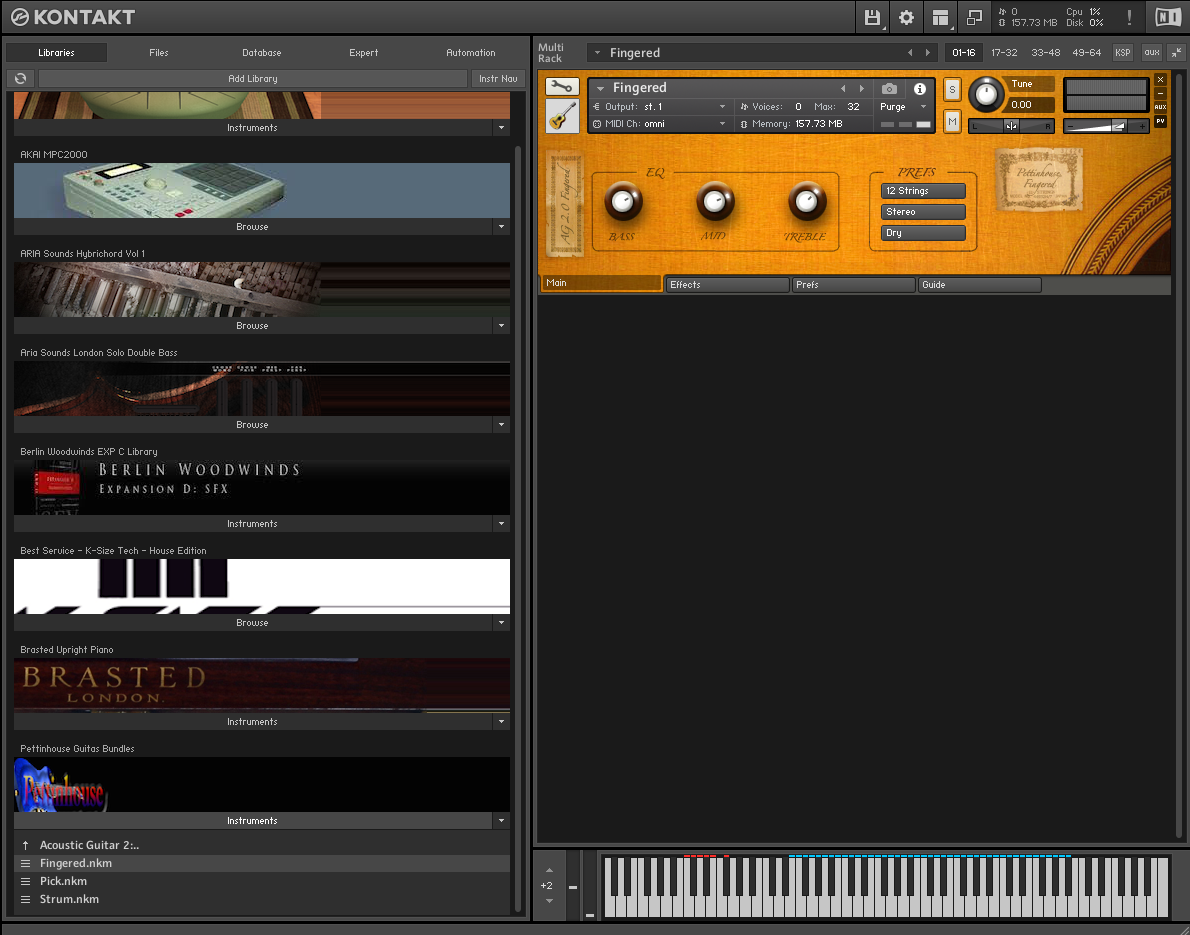Toggle PV button on instrument header
The image size is (1190, 935).
click(x=1160, y=121)
